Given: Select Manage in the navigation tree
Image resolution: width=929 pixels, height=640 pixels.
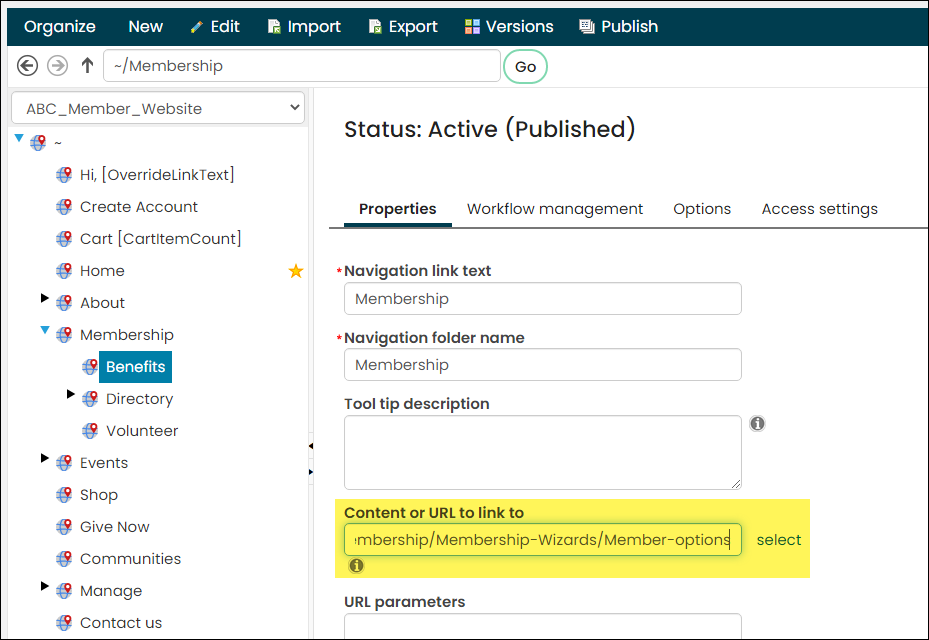Looking at the screenshot, I should (111, 591).
